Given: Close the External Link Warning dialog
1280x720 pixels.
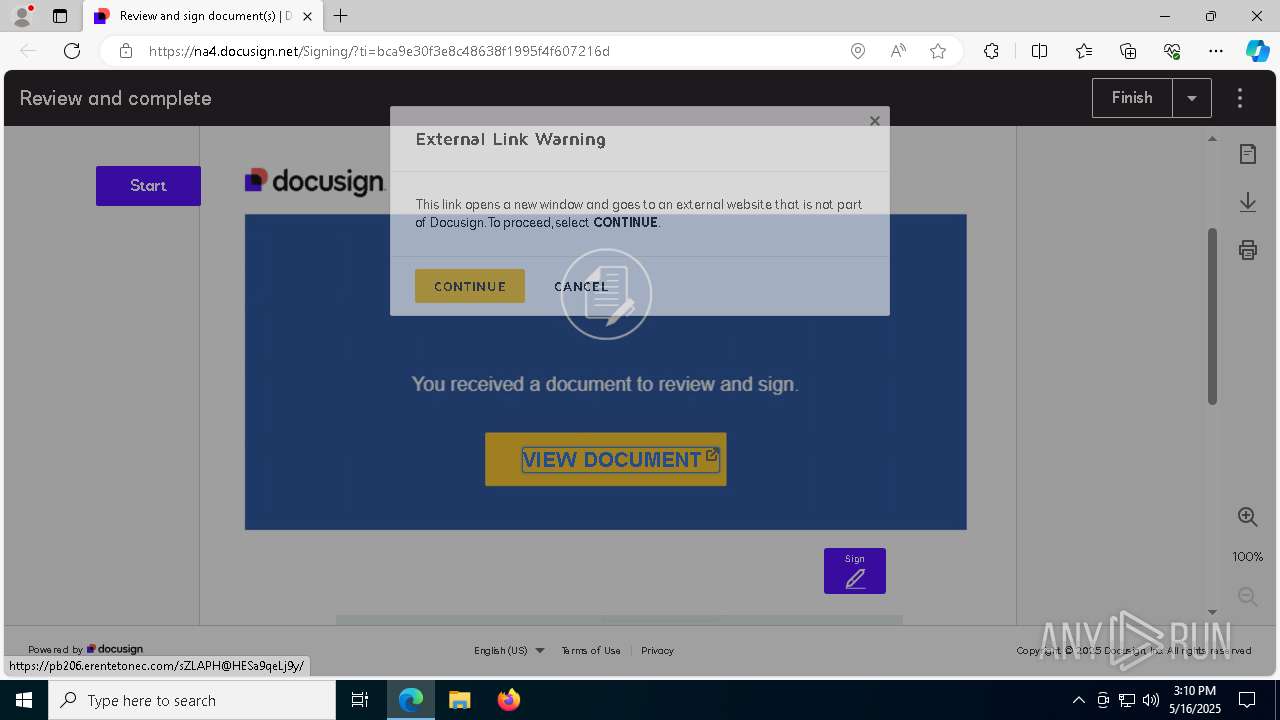Looking at the screenshot, I should point(875,121).
